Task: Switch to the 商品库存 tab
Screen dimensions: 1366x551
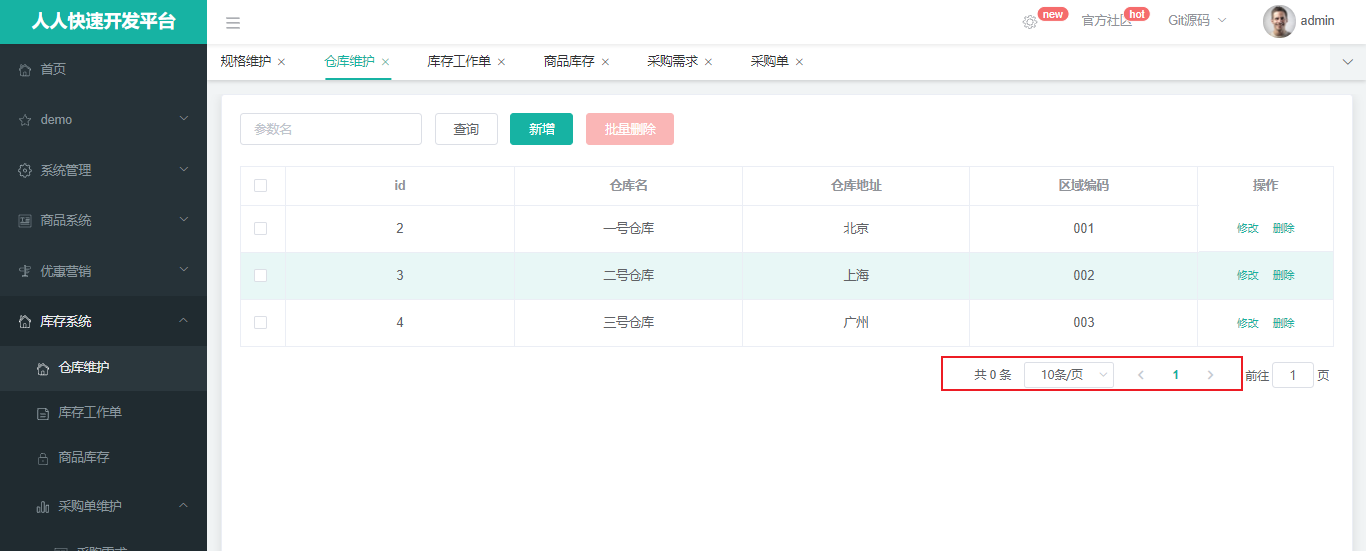Action: pyautogui.click(x=569, y=61)
